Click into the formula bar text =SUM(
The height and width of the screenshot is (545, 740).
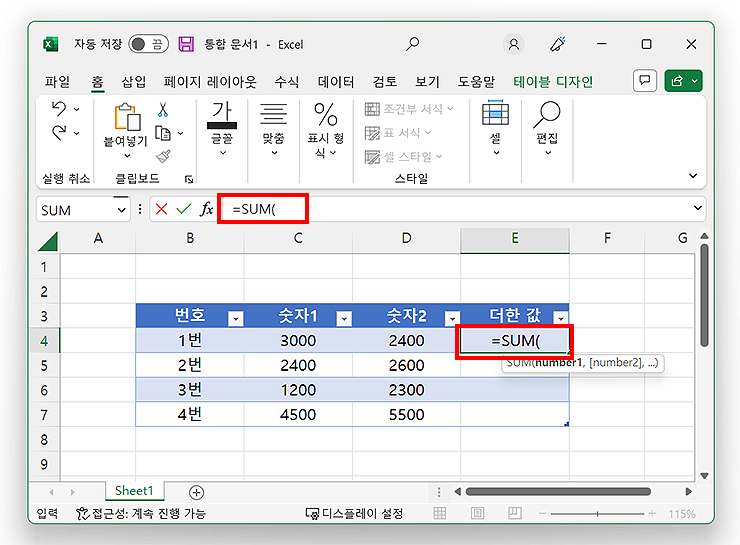coord(254,209)
